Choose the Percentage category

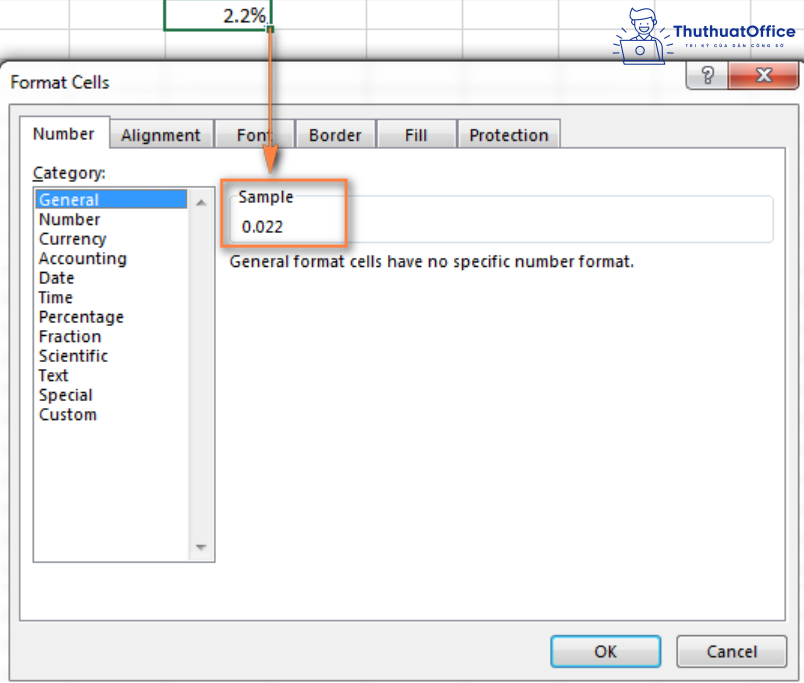pos(81,317)
